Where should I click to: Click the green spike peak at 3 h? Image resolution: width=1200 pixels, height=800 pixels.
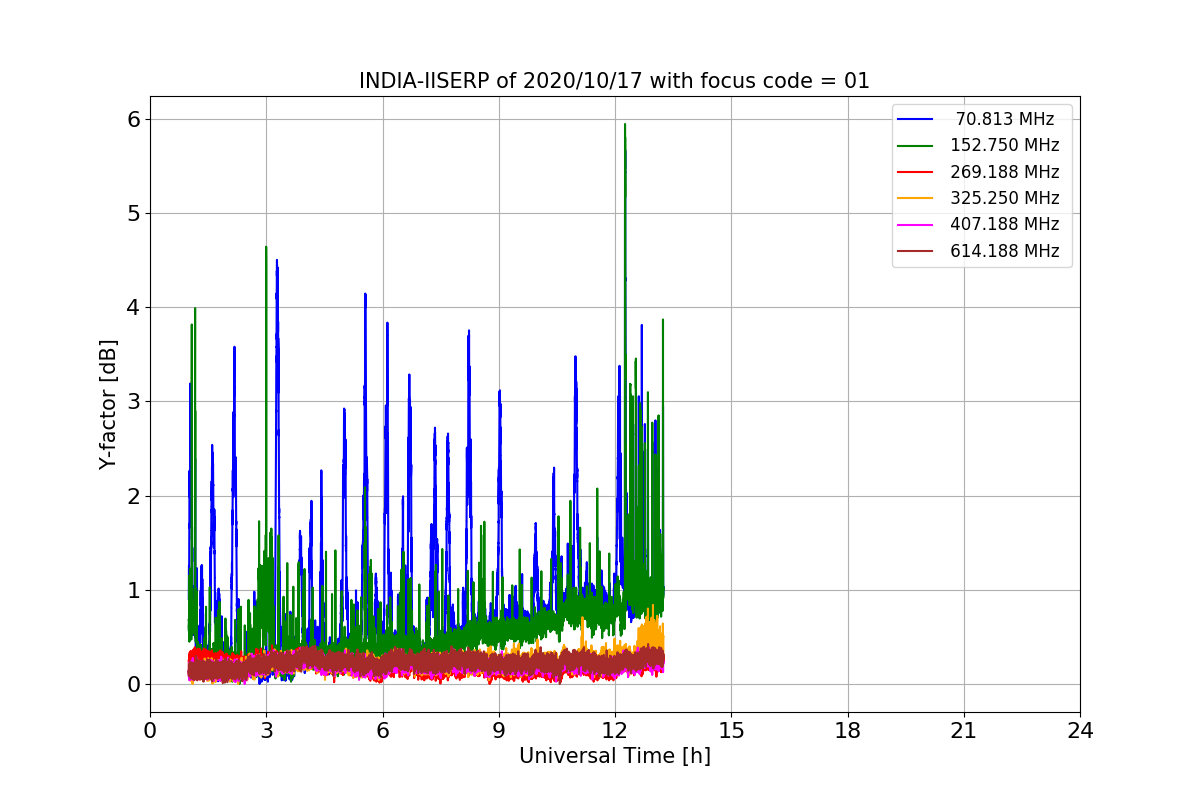[x=266, y=248]
